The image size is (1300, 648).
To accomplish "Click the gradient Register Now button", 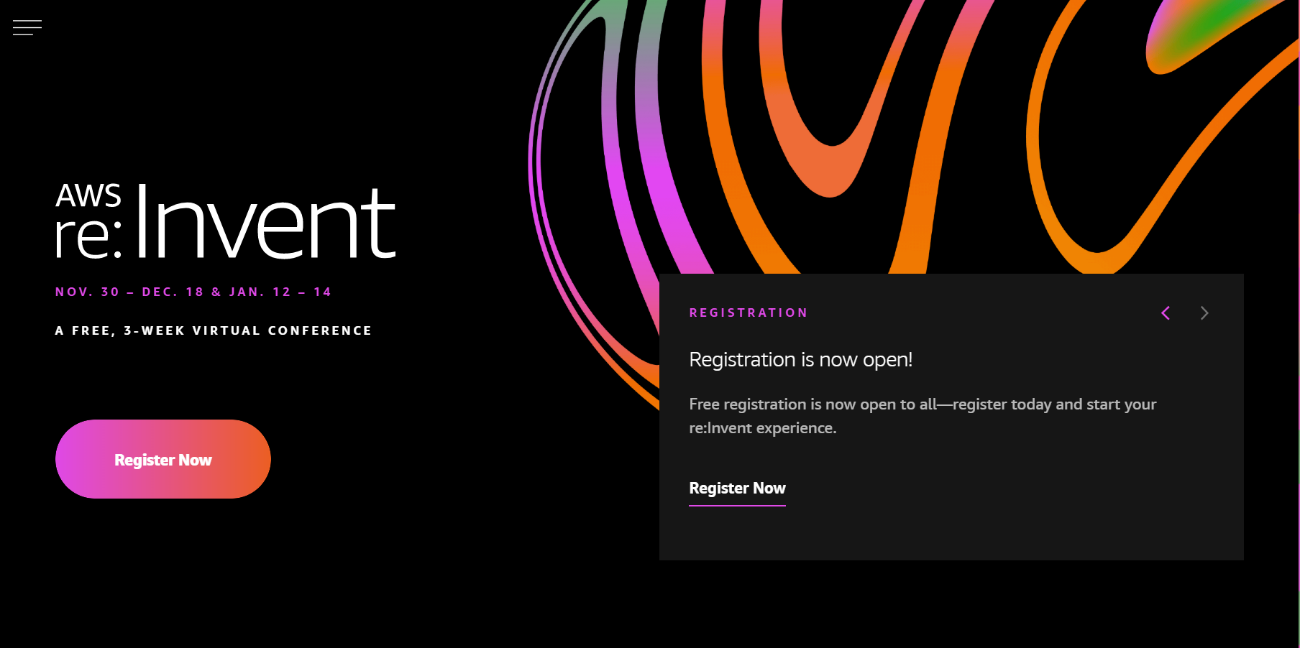I will 163,459.
